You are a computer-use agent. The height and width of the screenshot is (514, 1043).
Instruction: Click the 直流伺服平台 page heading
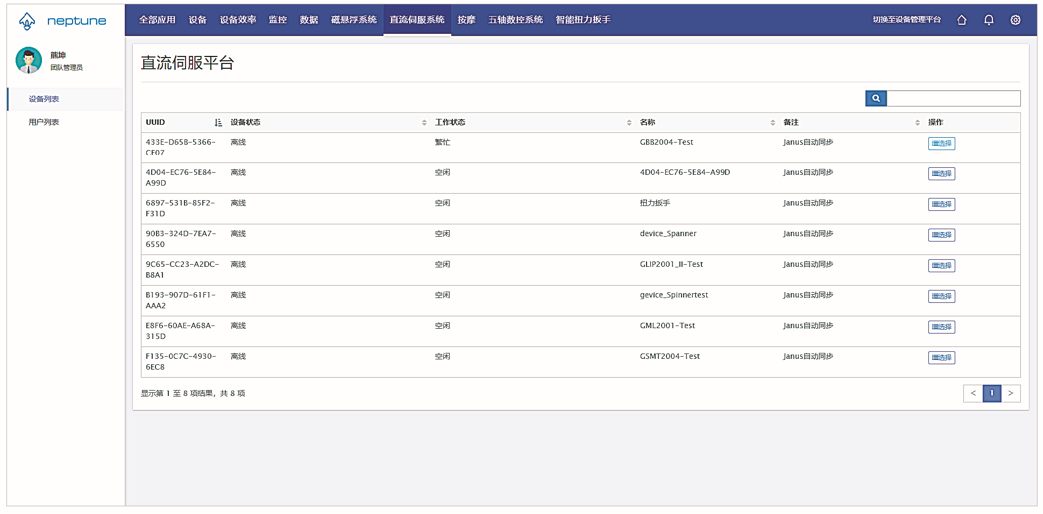tap(188, 63)
